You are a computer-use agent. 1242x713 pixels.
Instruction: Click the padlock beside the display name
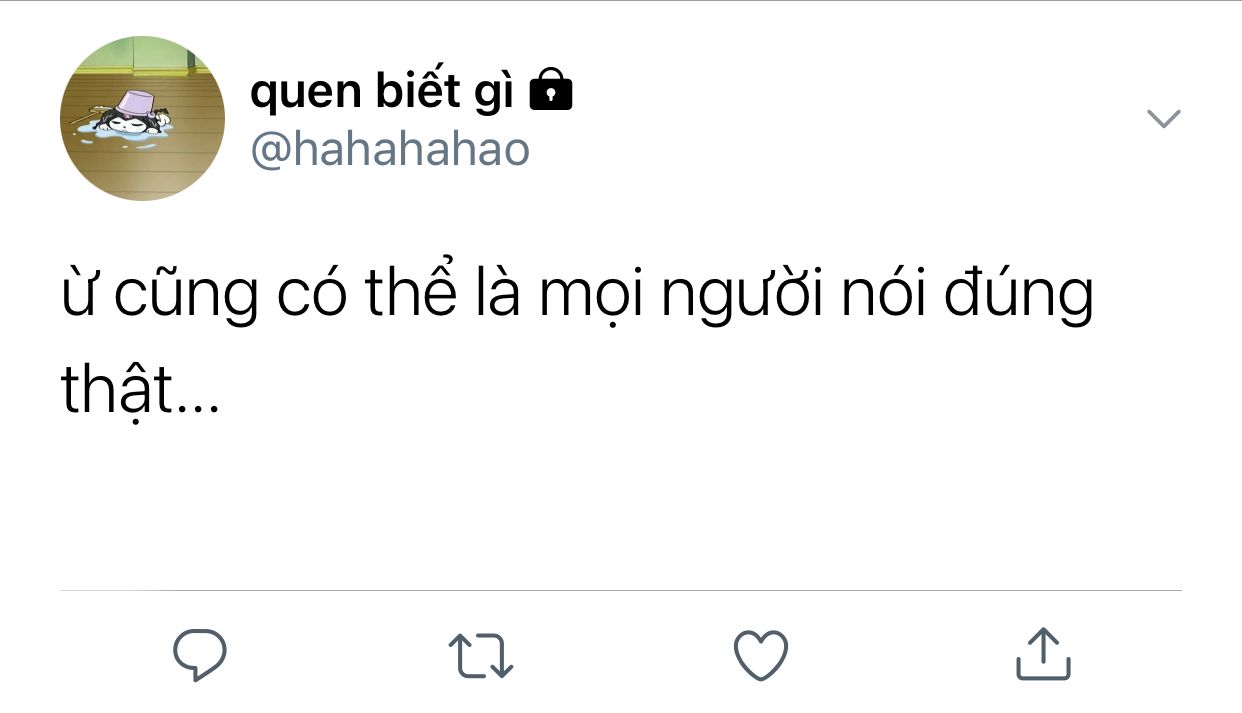550,91
